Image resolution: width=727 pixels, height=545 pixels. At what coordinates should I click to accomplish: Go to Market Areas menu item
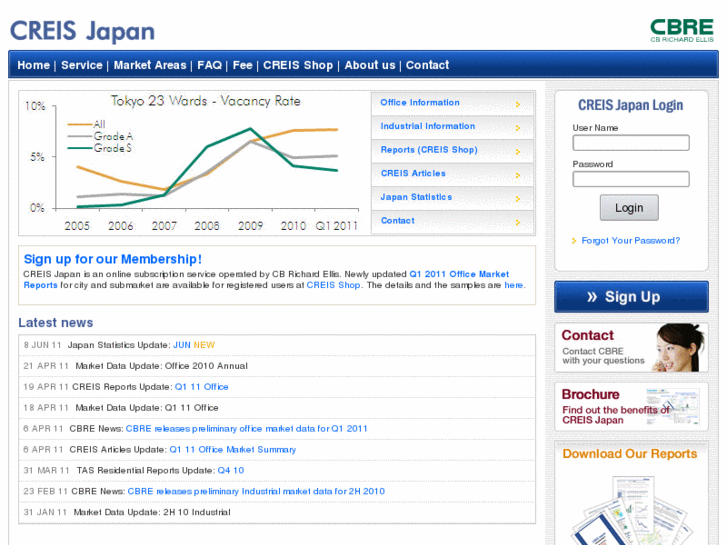[x=150, y=65]
